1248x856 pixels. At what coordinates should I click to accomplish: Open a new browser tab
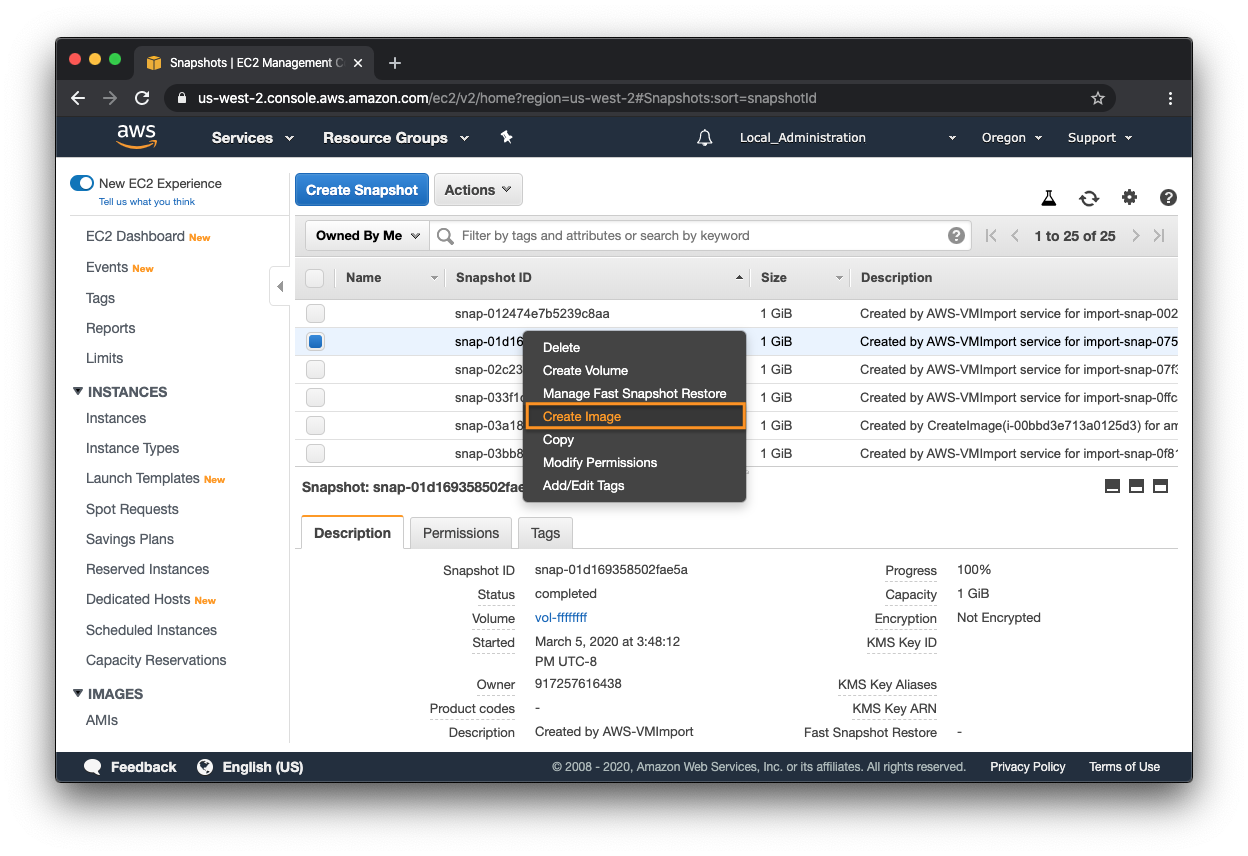[x=395, y=63]
